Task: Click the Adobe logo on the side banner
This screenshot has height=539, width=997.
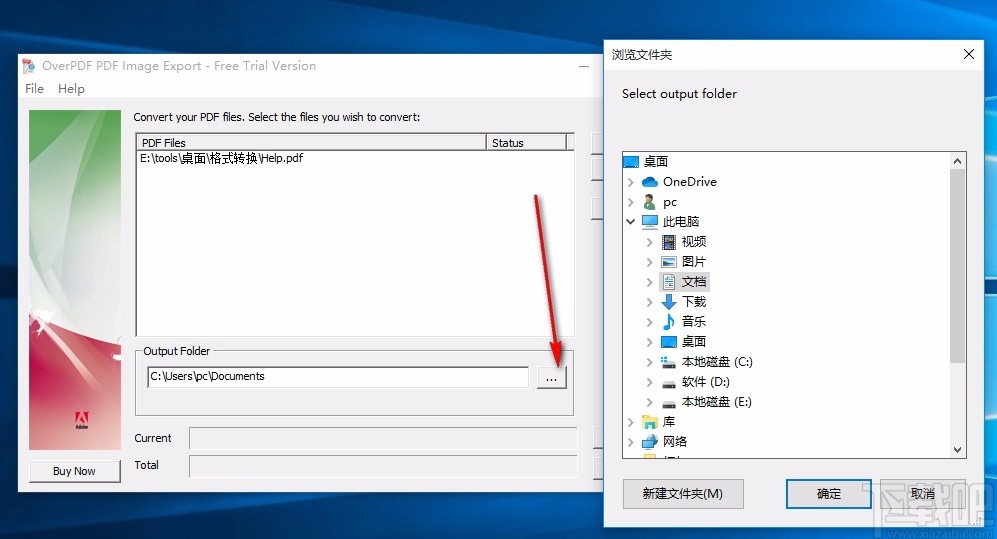Action: click(x=82, y=421)
